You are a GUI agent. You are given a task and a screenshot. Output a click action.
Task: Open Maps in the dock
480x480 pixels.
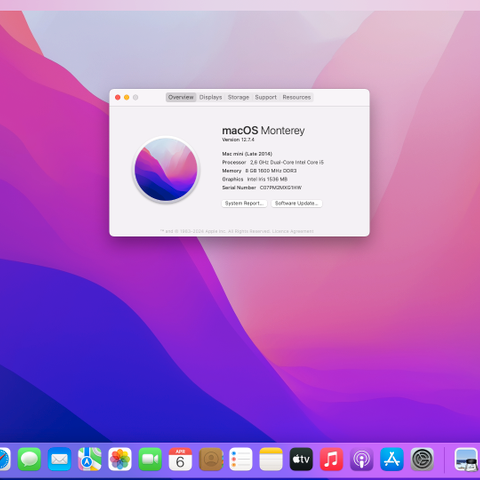(x=90, y=459)
